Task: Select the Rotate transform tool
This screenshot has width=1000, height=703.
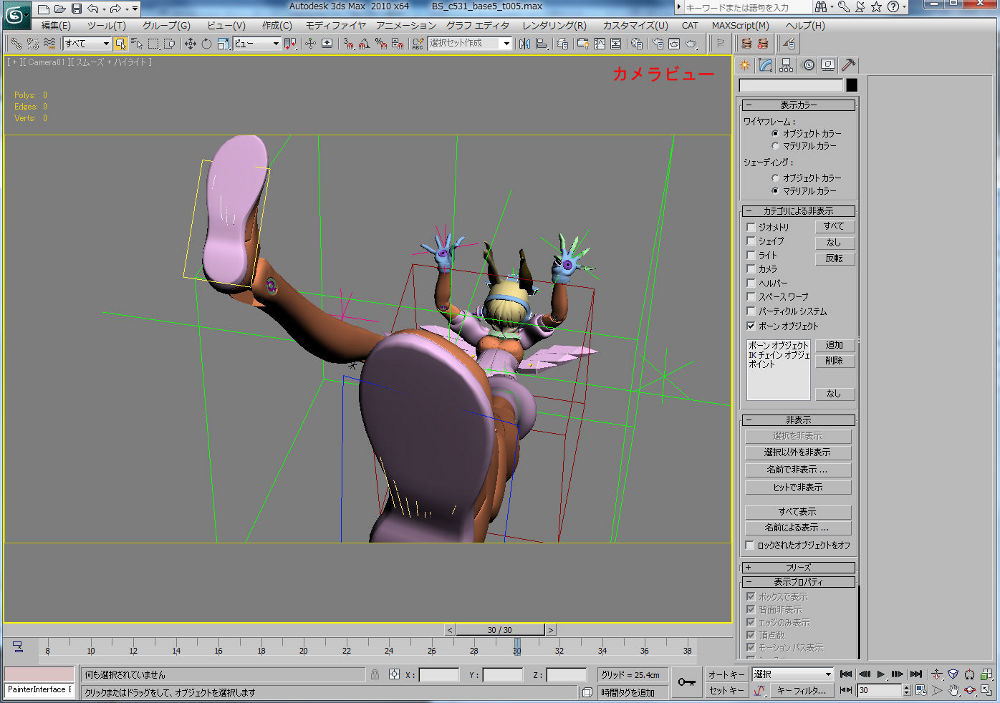Action: click(x=206, y=44)
